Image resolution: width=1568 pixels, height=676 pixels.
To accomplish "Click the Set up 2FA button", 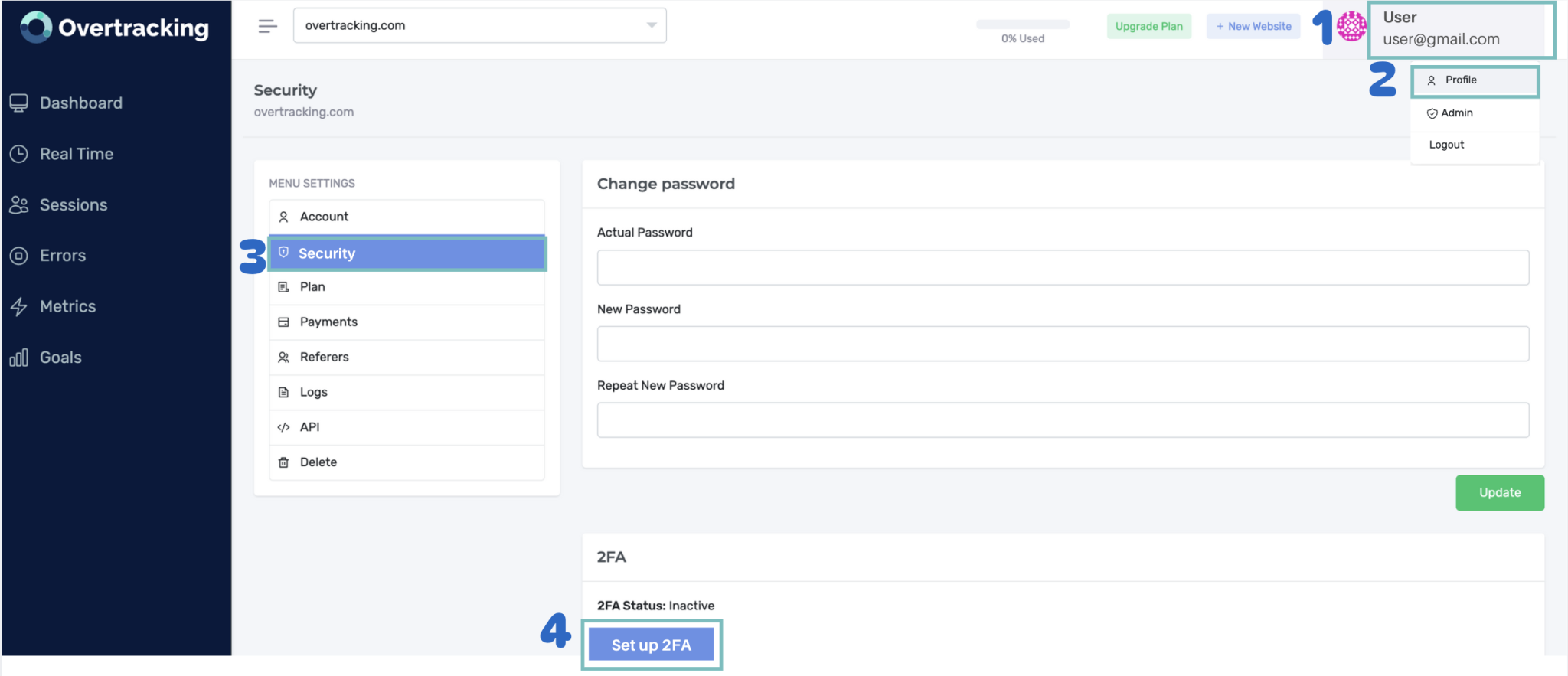I will coord(651,645).
